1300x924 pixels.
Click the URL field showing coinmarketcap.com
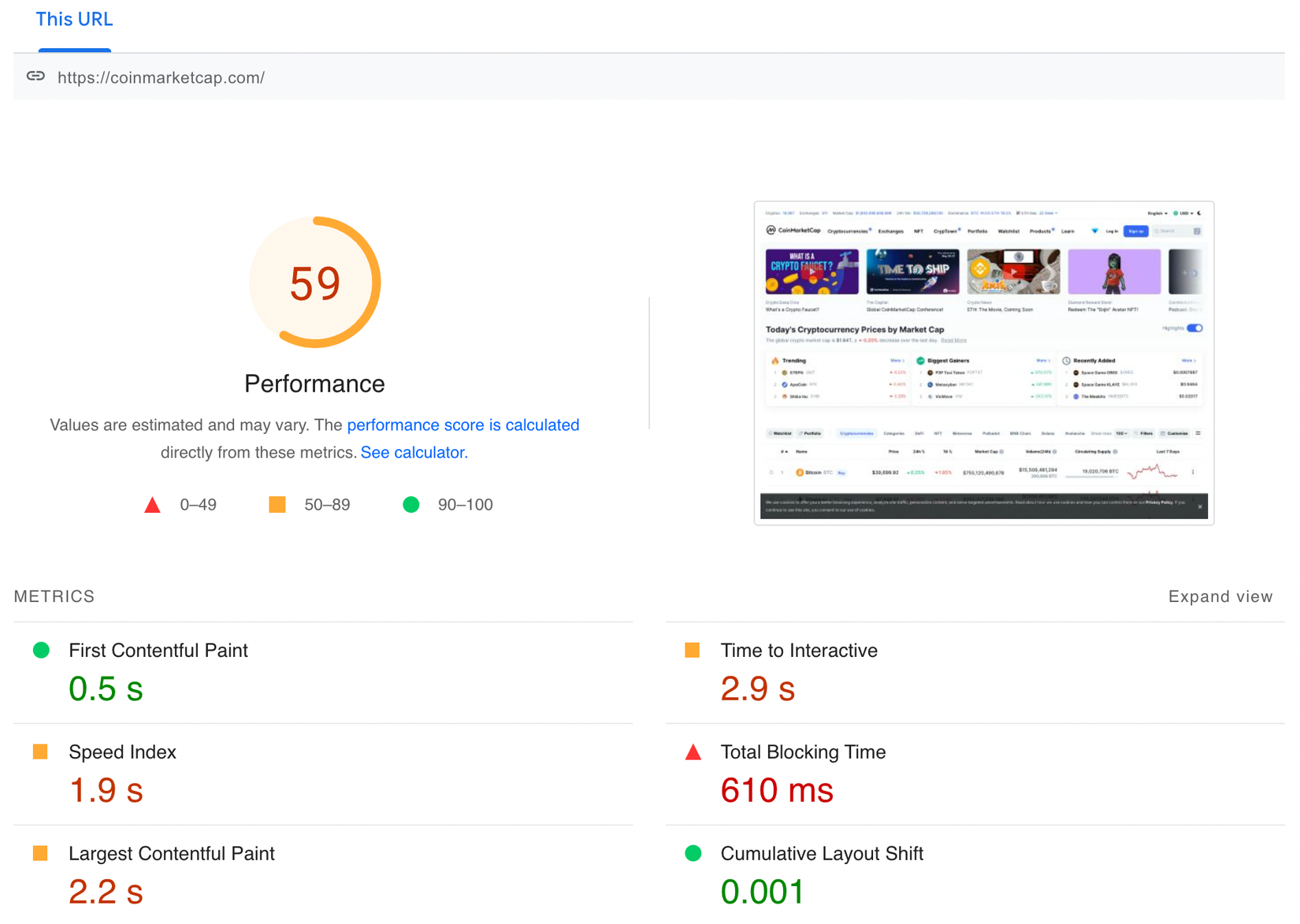[161, 76]
